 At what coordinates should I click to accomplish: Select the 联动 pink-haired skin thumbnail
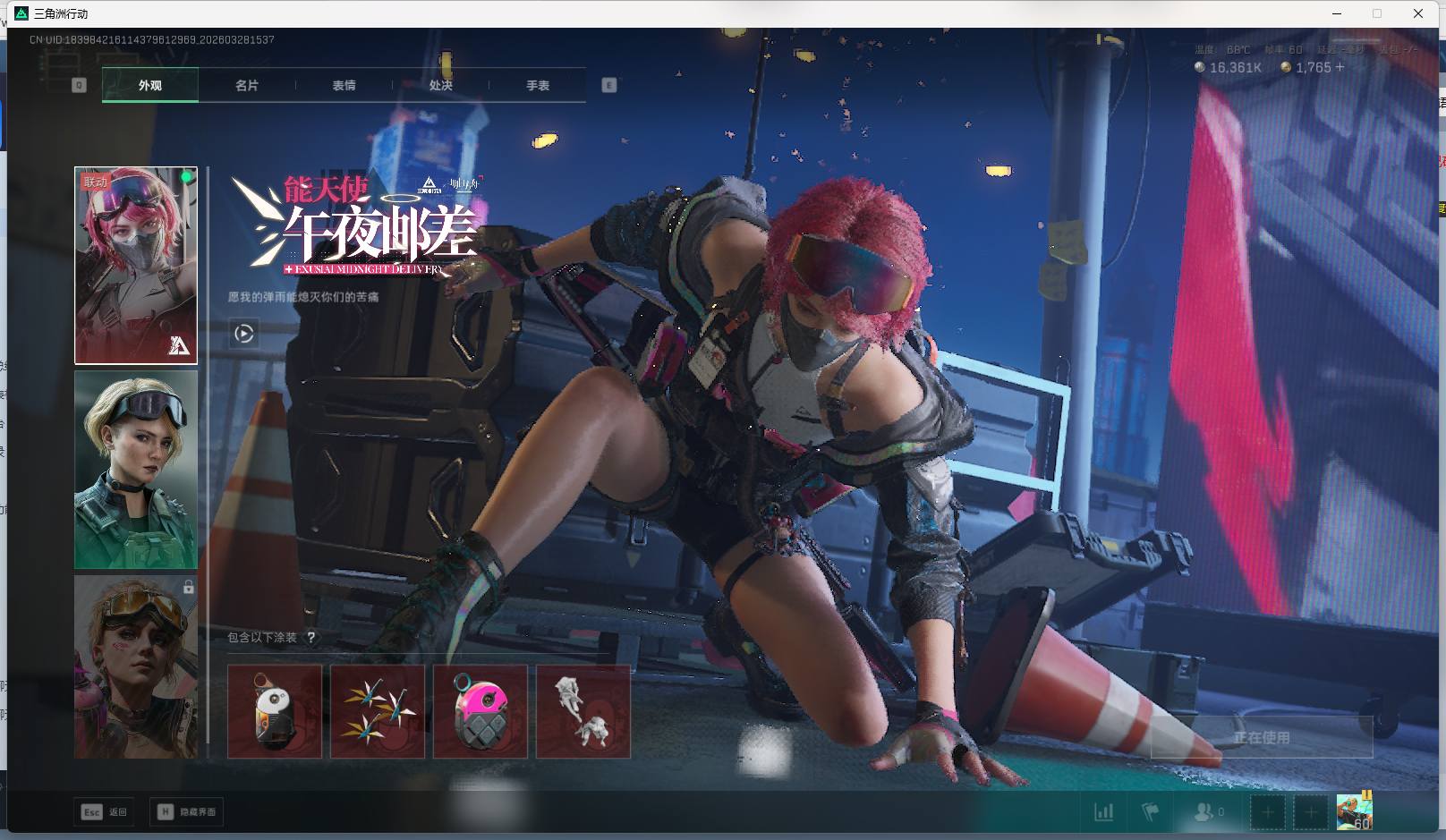point(136,266)
